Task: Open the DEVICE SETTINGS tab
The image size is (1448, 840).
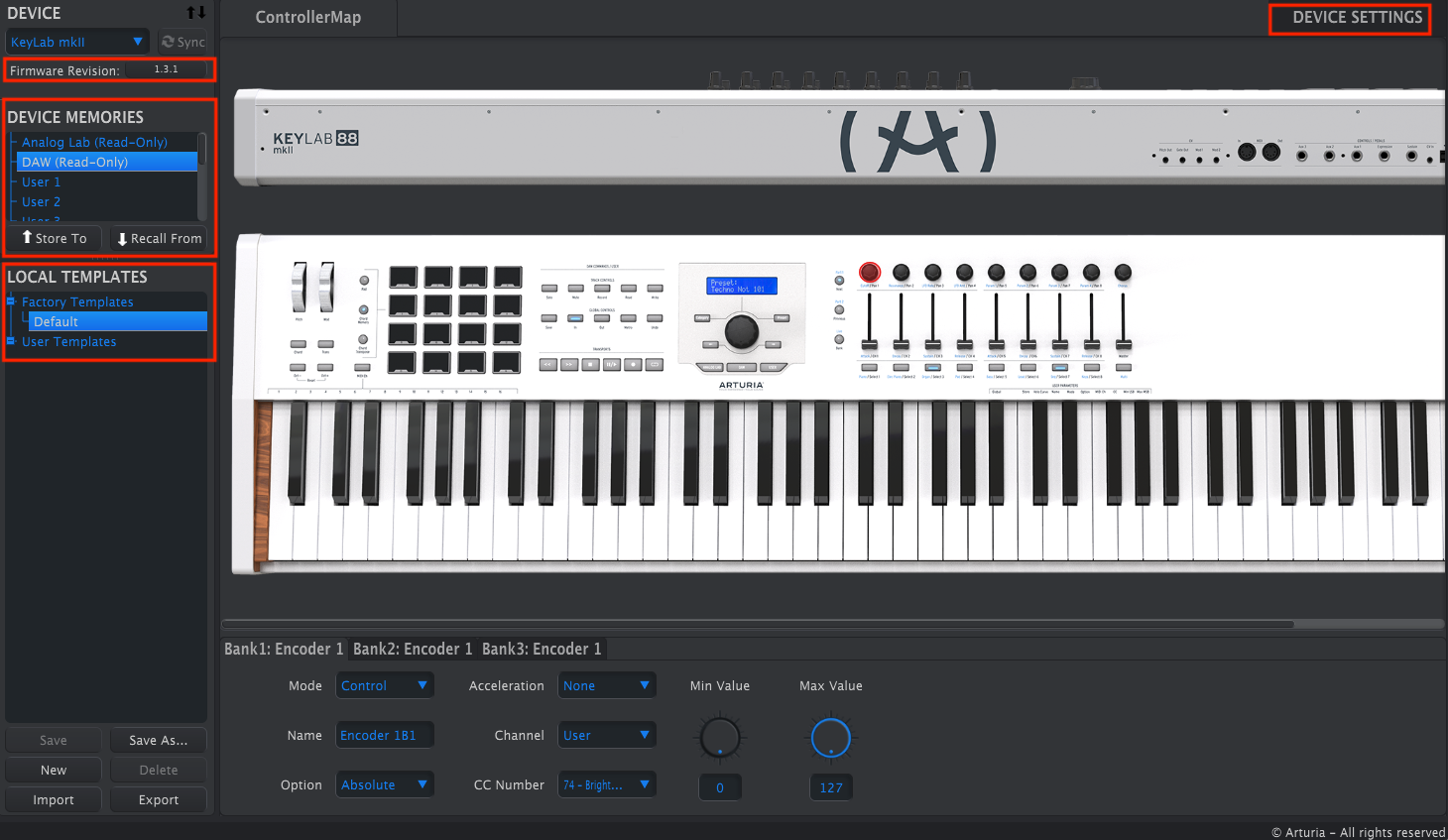Action: (x=1349, y=18)
